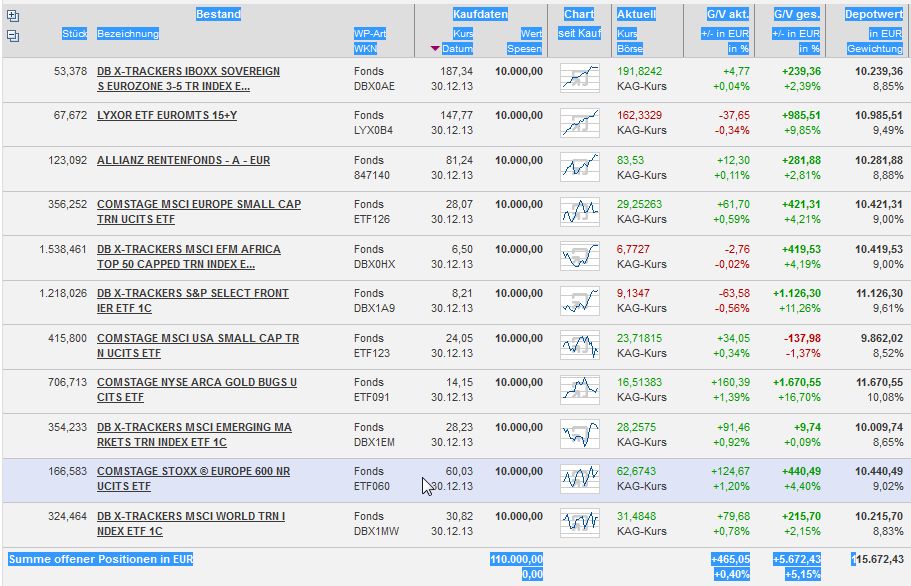Open chart thumbnail for Lyxor ETF EuroMTS 15+Y
911x586 pixels.
580,123
